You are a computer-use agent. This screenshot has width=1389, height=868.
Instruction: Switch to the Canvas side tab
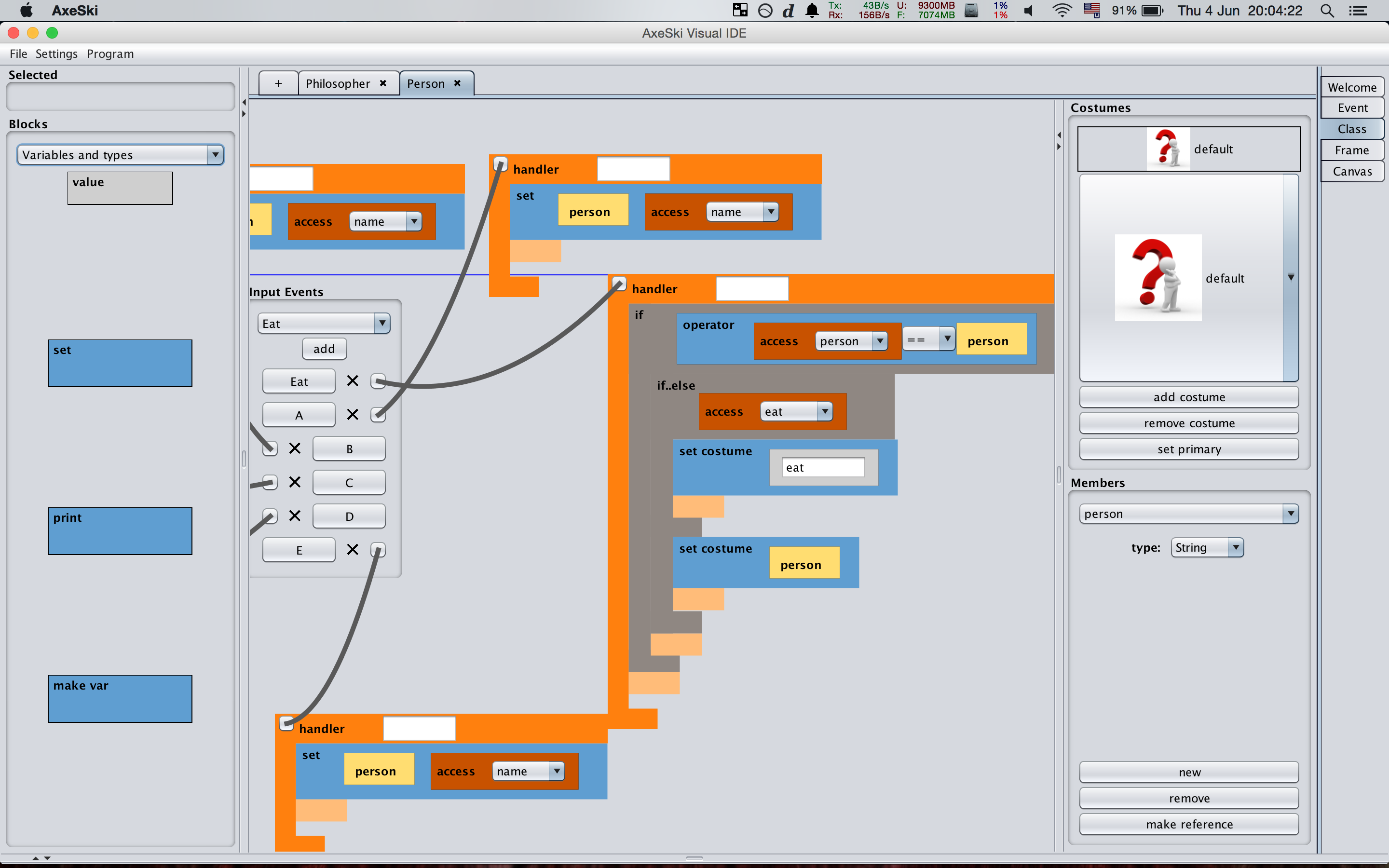(1352, 172)
